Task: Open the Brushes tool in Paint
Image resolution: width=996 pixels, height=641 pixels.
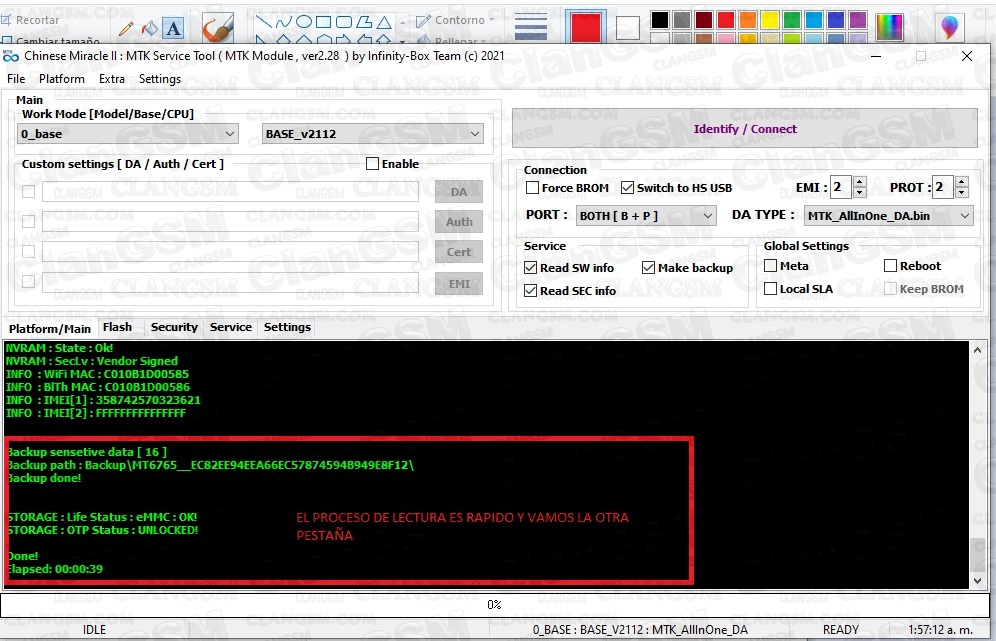Action: (216, 27)
